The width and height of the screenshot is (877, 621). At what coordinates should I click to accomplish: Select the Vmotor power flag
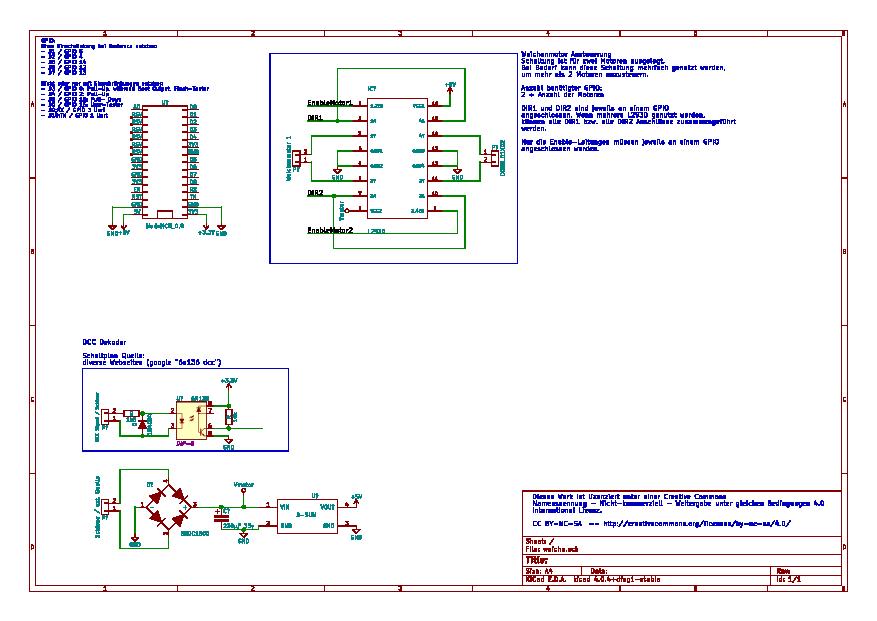pos(243,488)
